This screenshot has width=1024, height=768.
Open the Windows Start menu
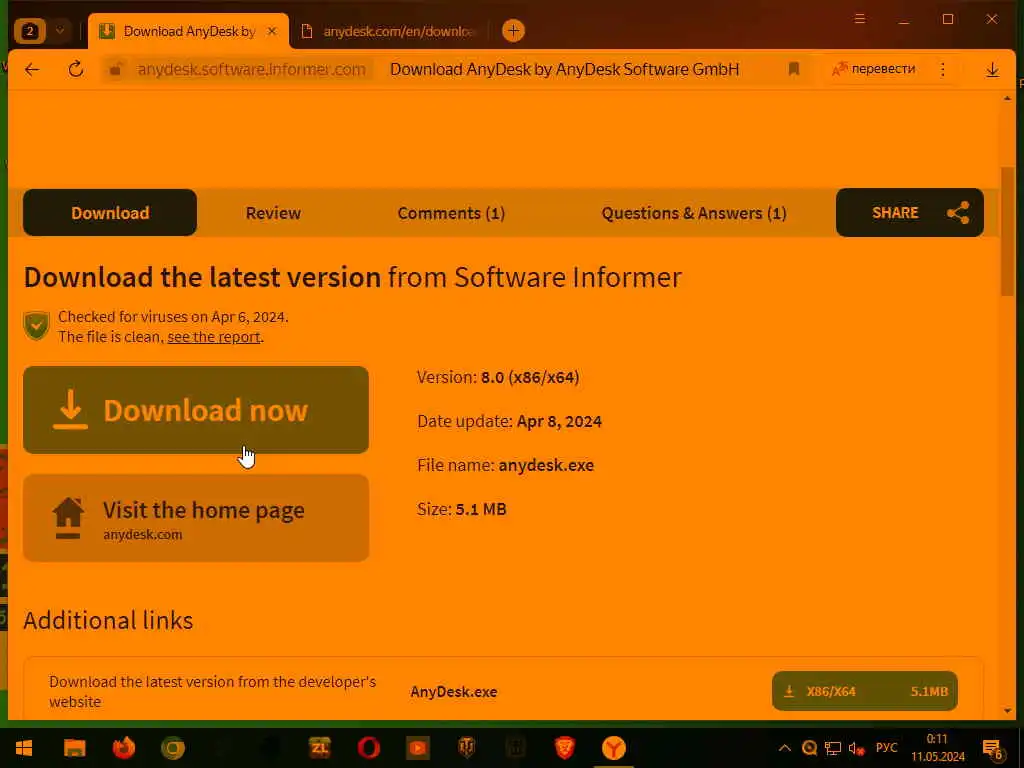coord(24,748)
